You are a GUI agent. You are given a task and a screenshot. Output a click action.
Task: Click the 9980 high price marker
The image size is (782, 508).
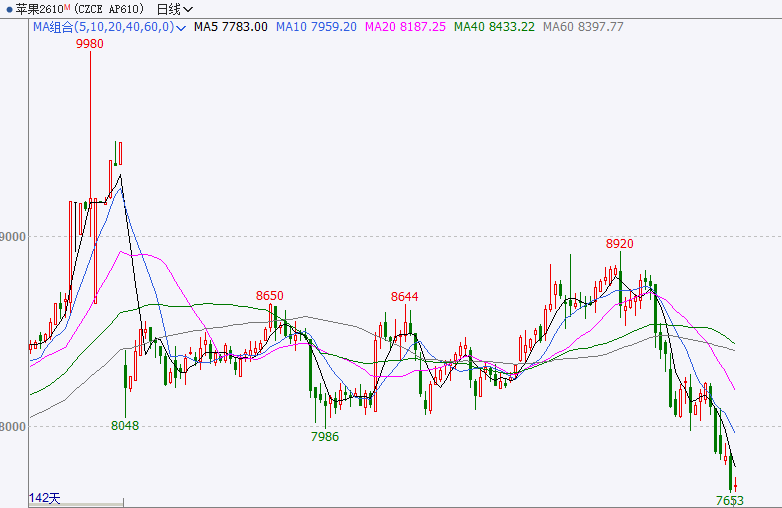point(90,44)
